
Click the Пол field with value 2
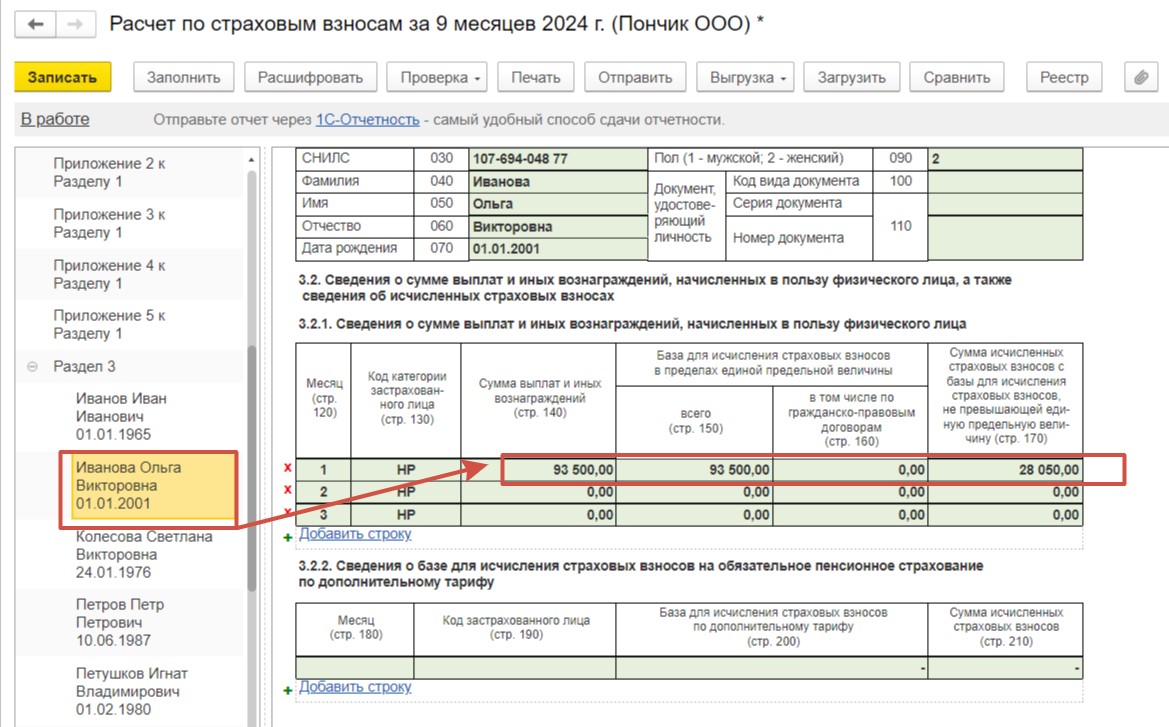pos(1005,159)
